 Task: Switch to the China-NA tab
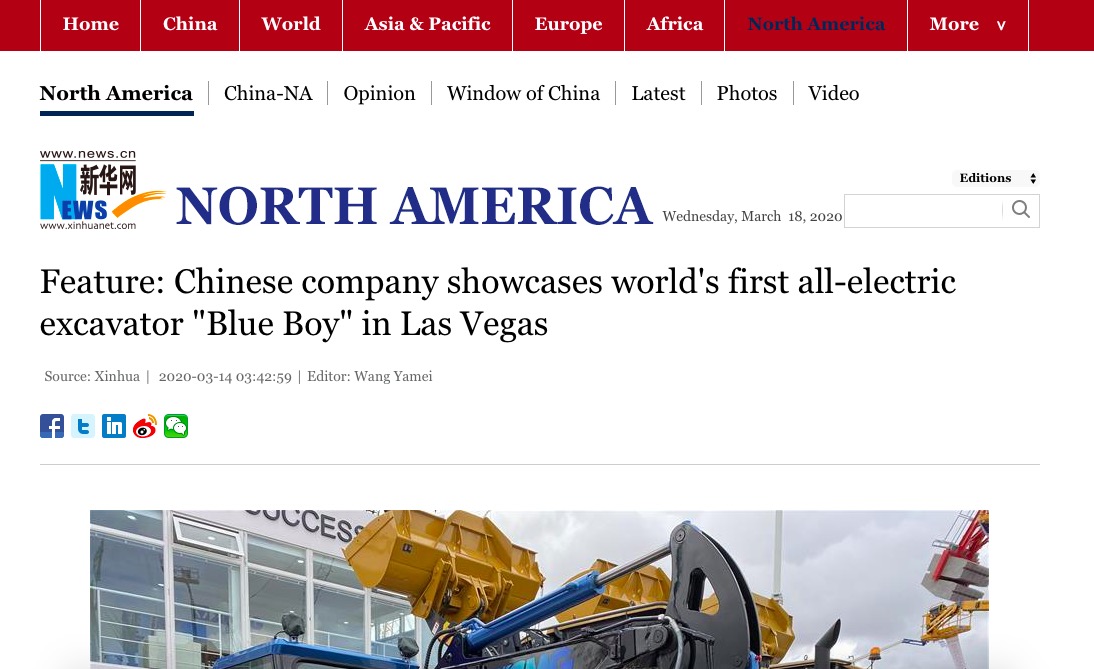tap(268, 93)
